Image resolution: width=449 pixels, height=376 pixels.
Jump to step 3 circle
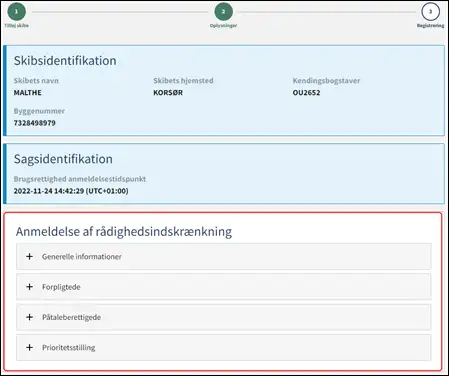430,12
